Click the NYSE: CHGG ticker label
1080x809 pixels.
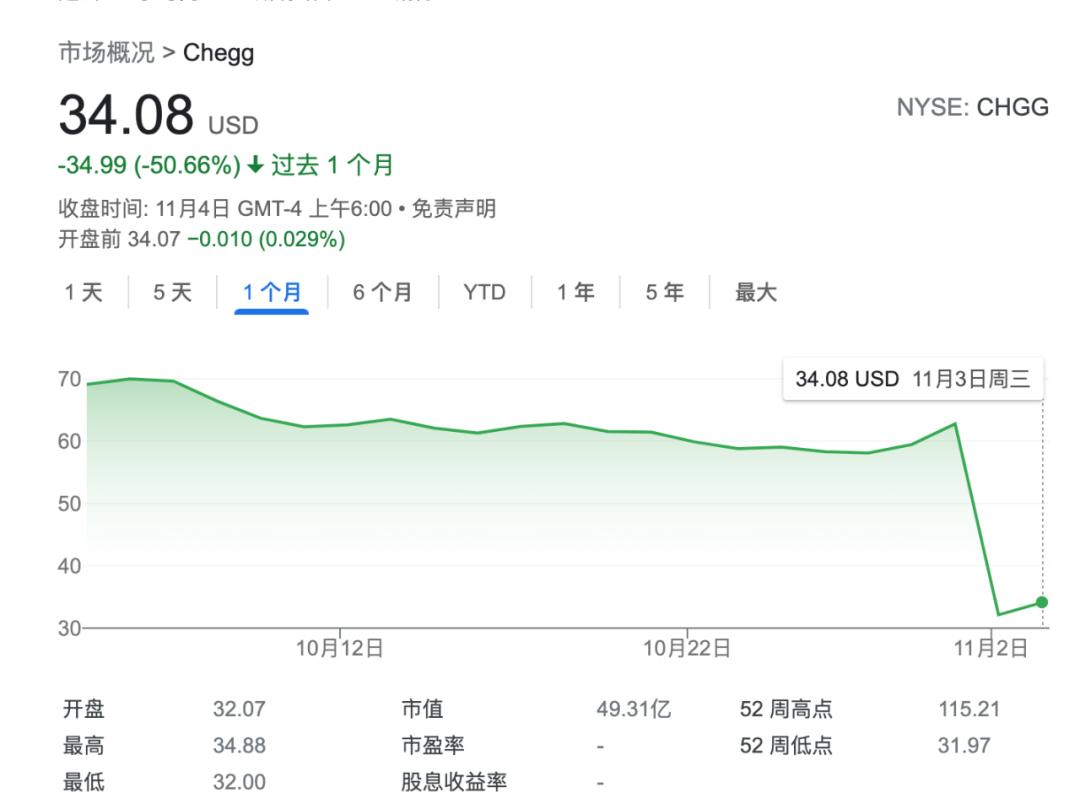[x=973, y=107]
